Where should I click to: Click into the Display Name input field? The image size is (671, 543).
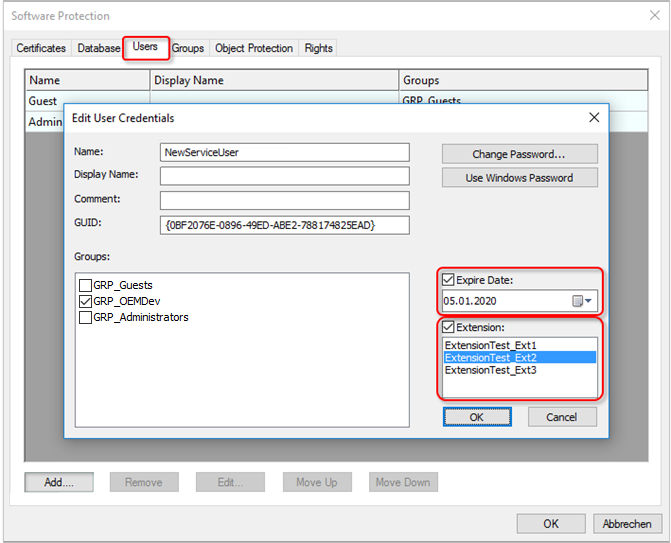click(285, 176)
